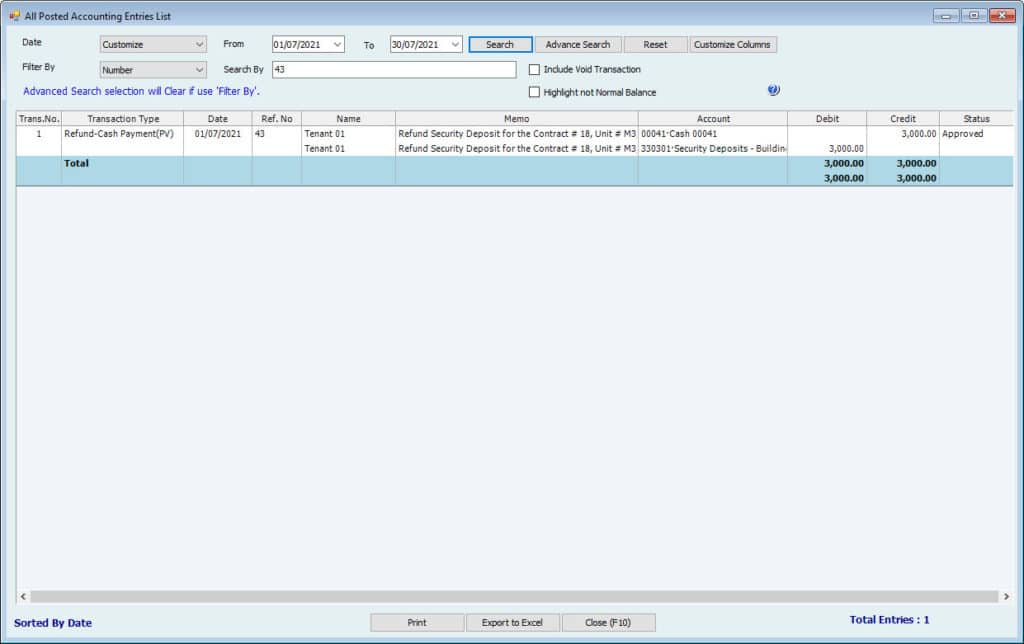Click Customize Columns button
Viewport: 1024px width, 644px height.
pyautogui.click(x=733, y=45)
